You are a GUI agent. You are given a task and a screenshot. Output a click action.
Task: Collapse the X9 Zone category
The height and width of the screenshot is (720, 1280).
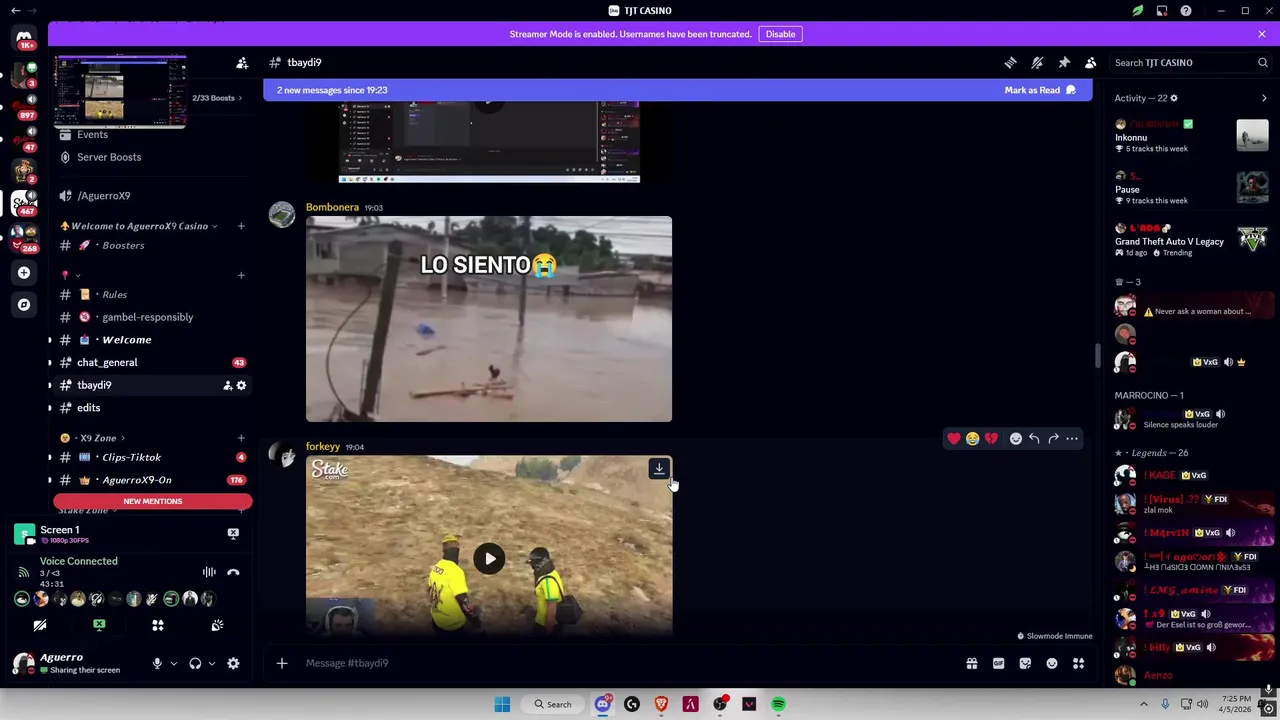click(98, 438)
